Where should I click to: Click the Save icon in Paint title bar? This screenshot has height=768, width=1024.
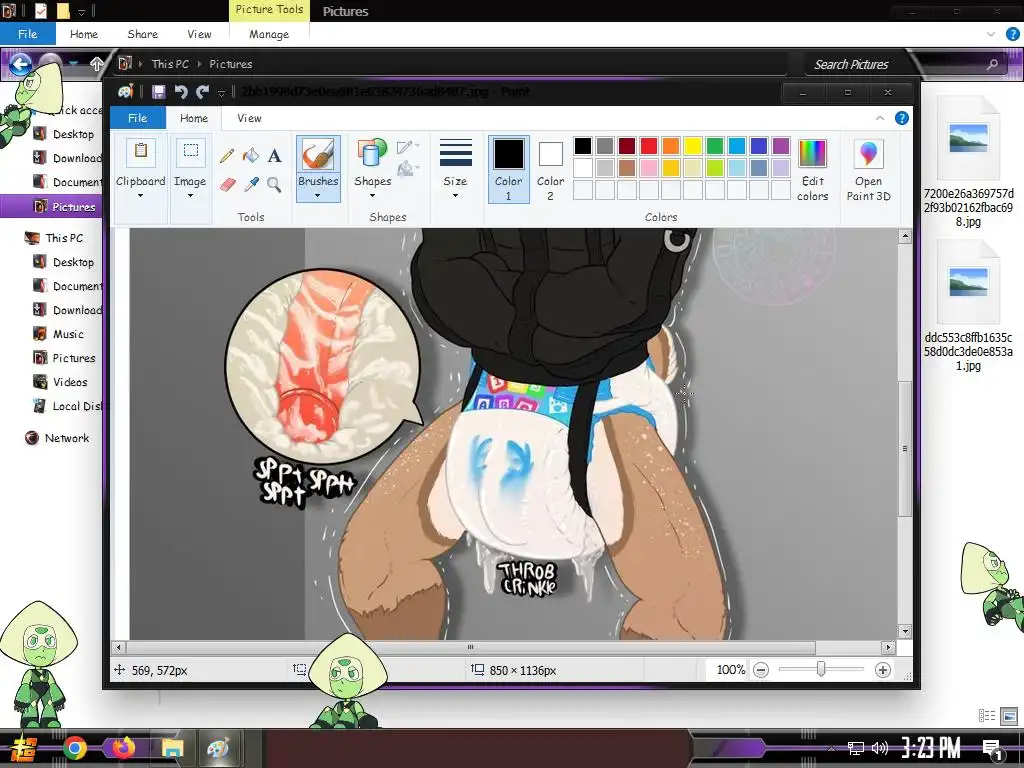(x=158, y=92)
